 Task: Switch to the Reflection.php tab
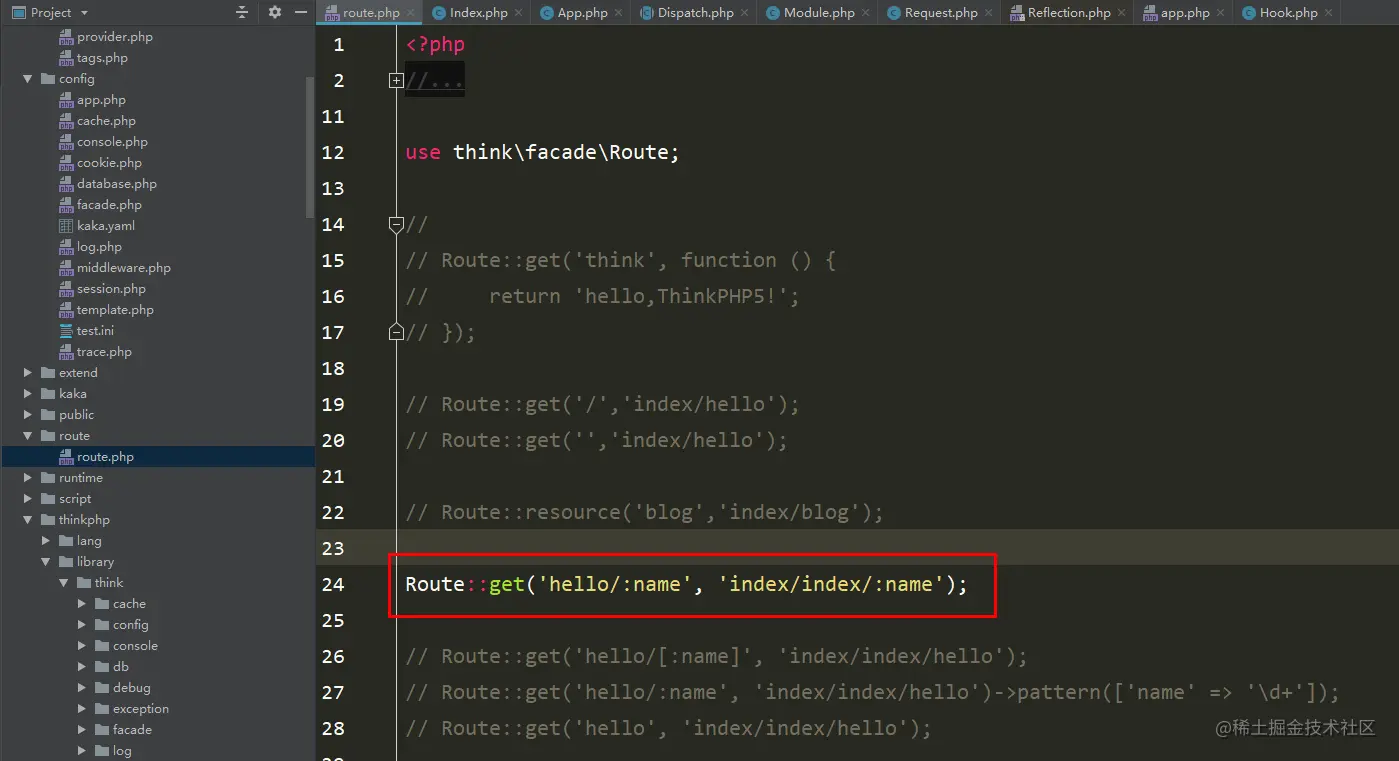(x=1069, y=13)
